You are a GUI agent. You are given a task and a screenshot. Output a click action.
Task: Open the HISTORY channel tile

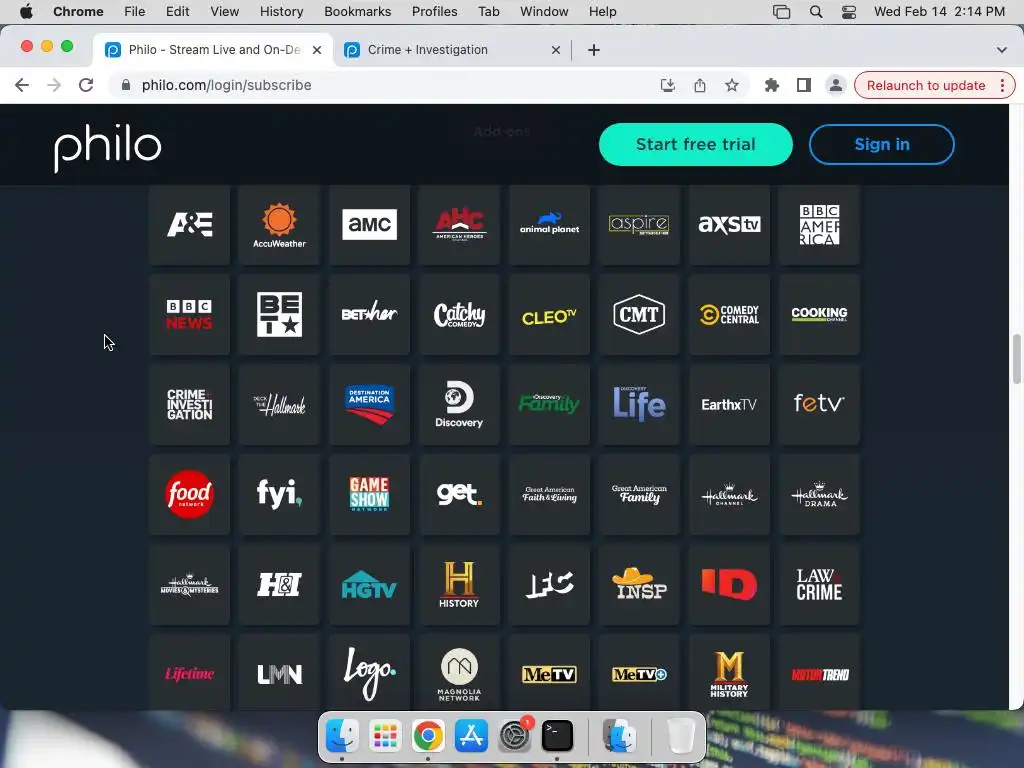tap(459, 584)
